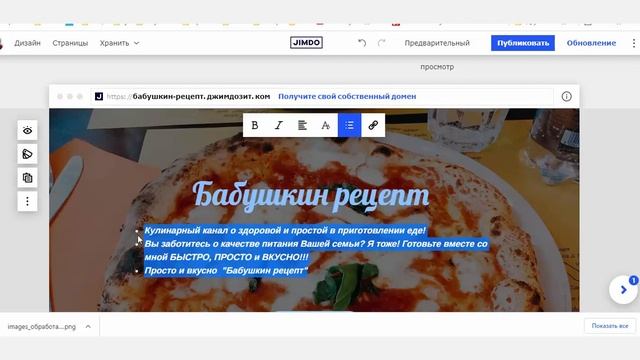640x360 pixels.
Task: Click the line Просто и вкусно
Action: [226, 271]
